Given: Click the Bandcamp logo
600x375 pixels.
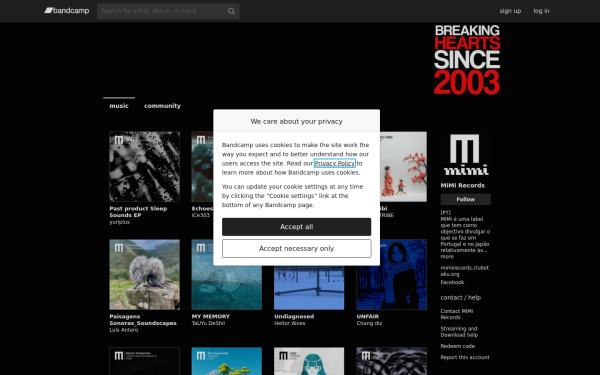Looking at the screenshot, I should tap(67, 11).
